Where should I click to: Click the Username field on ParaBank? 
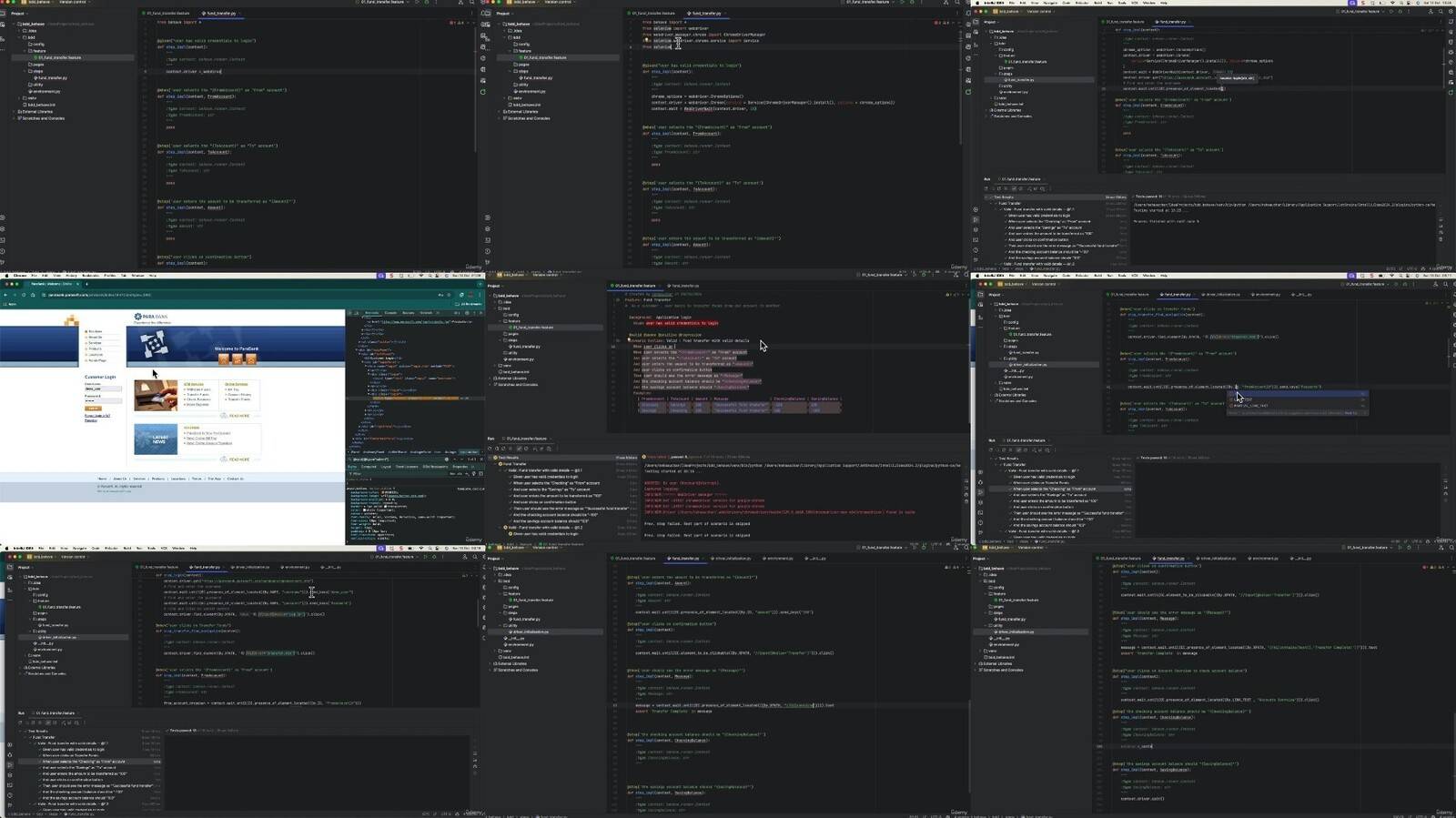103,389
